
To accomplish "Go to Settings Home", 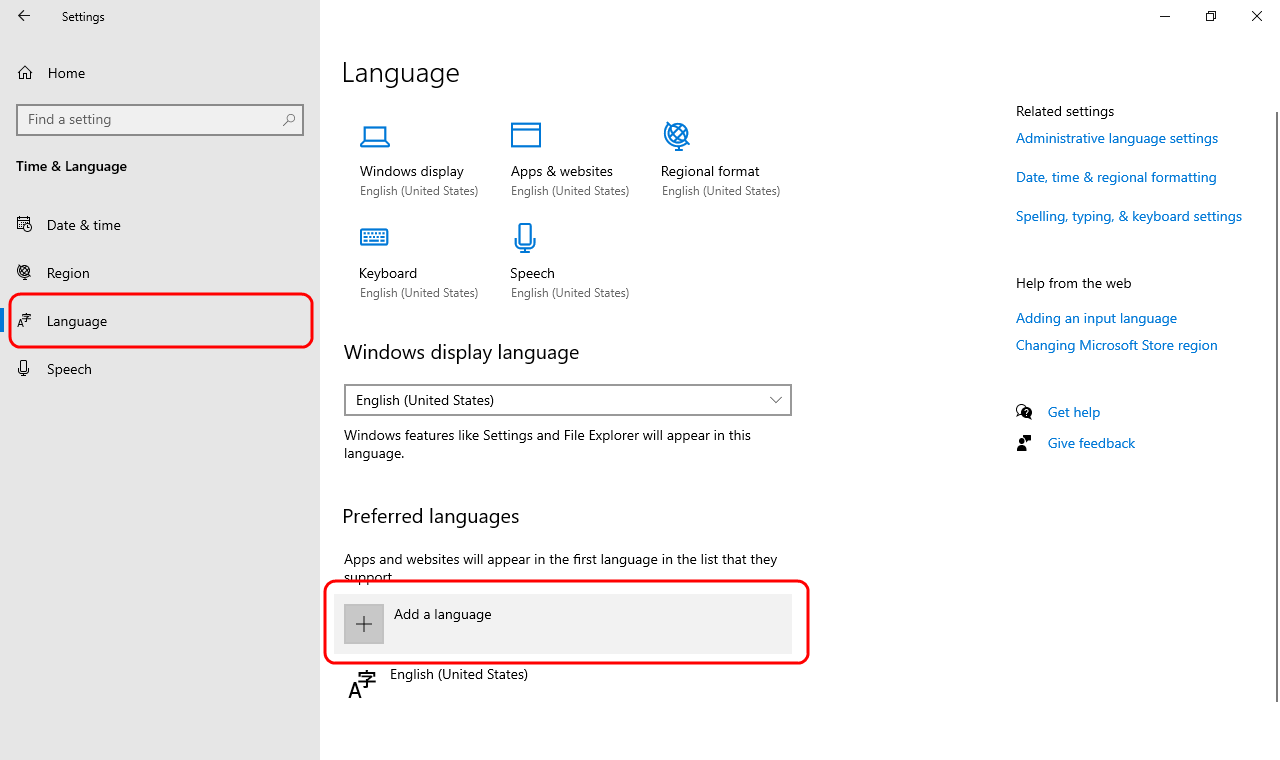I will click(160, 73).
